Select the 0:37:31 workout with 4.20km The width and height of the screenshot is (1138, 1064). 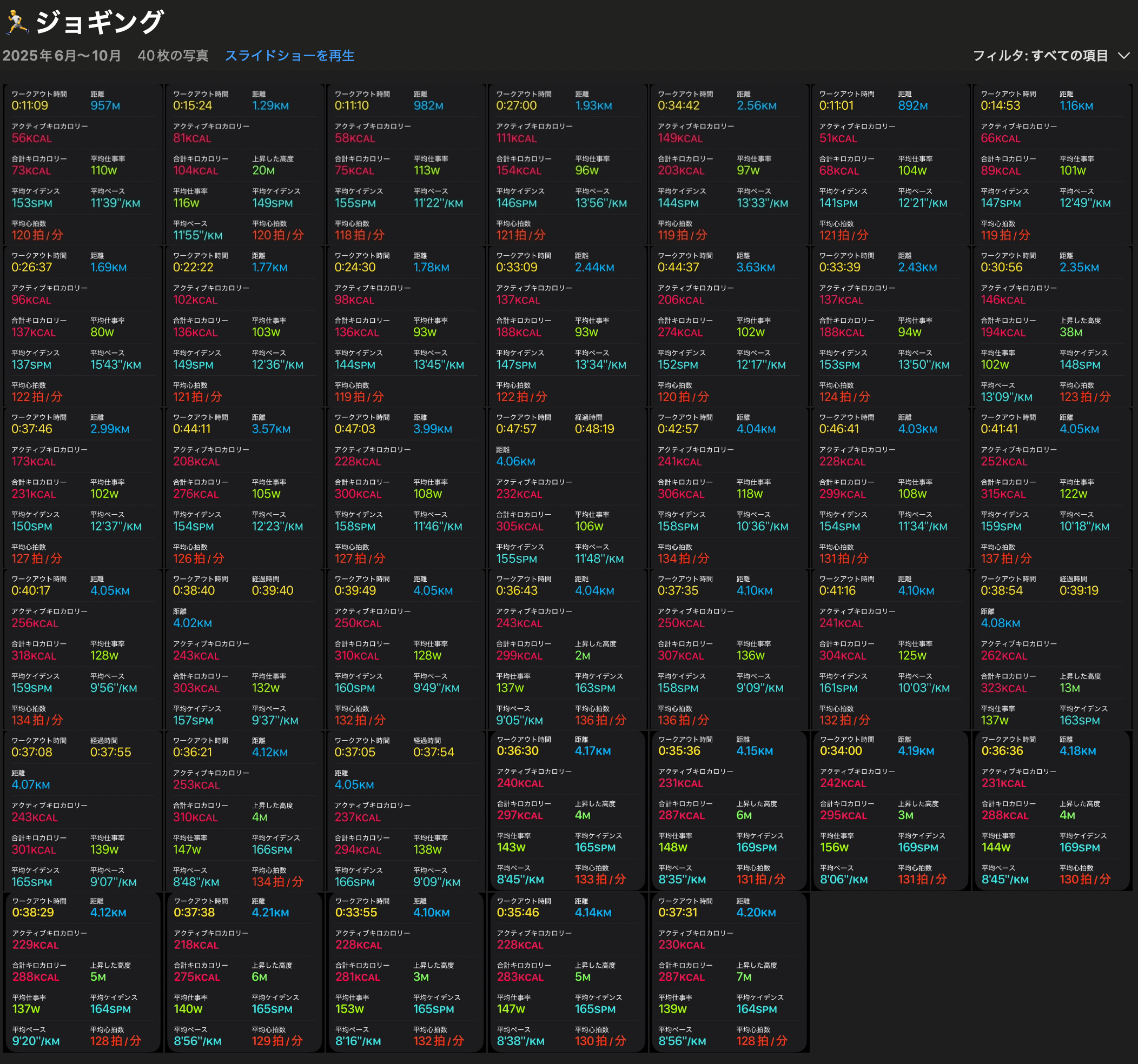tap(729, 972)
